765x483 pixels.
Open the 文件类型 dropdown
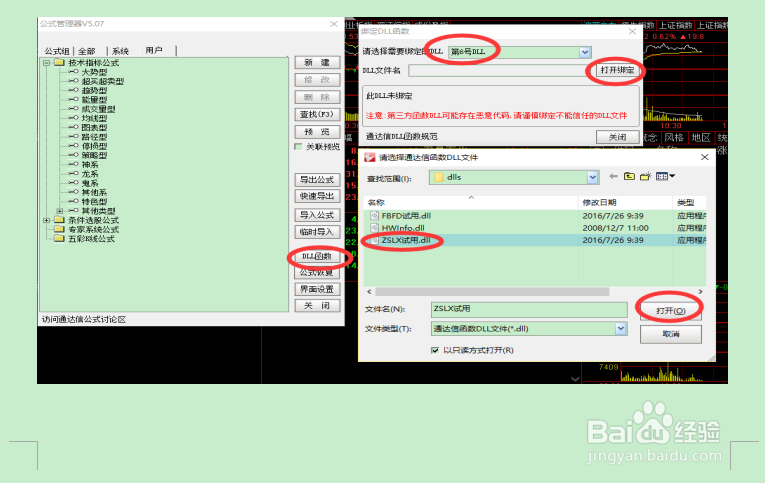[x=621, y=329]
